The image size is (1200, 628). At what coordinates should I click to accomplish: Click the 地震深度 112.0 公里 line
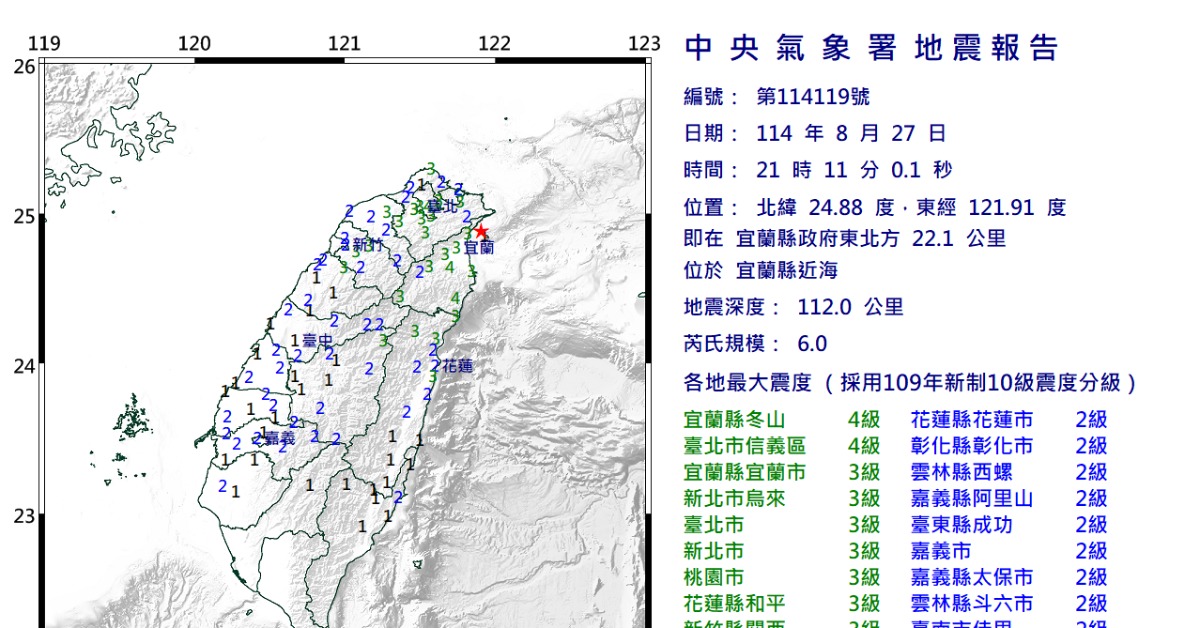click(793, 307)
